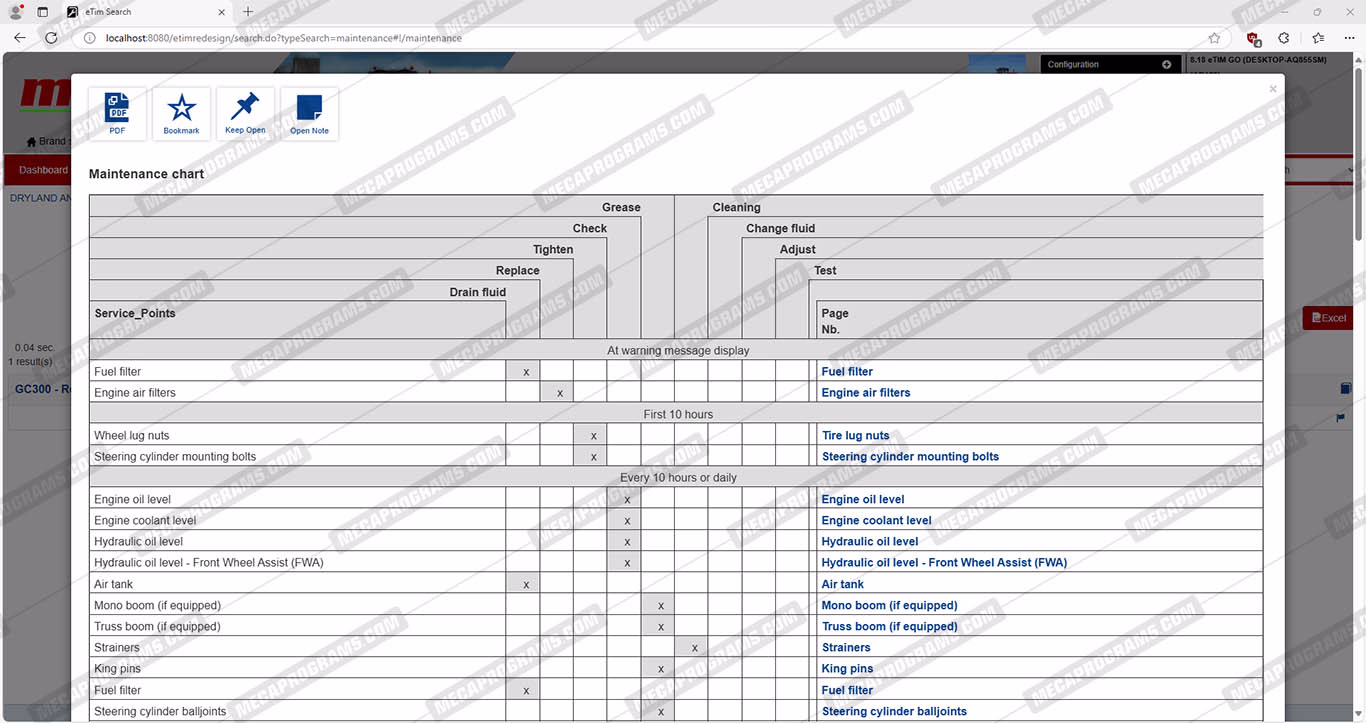Click the 'Wheel lug nuts' service point cell
The height and width of the screenshot is (723, 1366).
[x=298, y=436]
